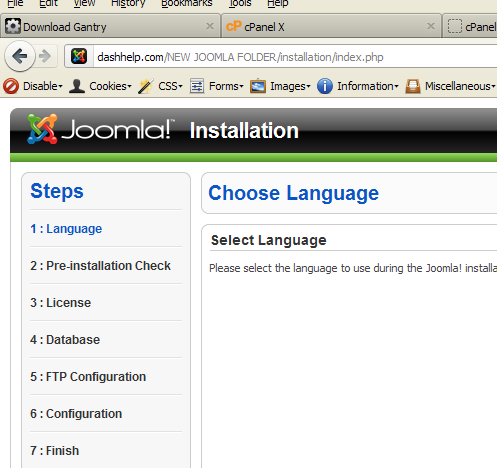Click the browser Back arrow button
Screen dimensions: 497x468
click(20, 56)
